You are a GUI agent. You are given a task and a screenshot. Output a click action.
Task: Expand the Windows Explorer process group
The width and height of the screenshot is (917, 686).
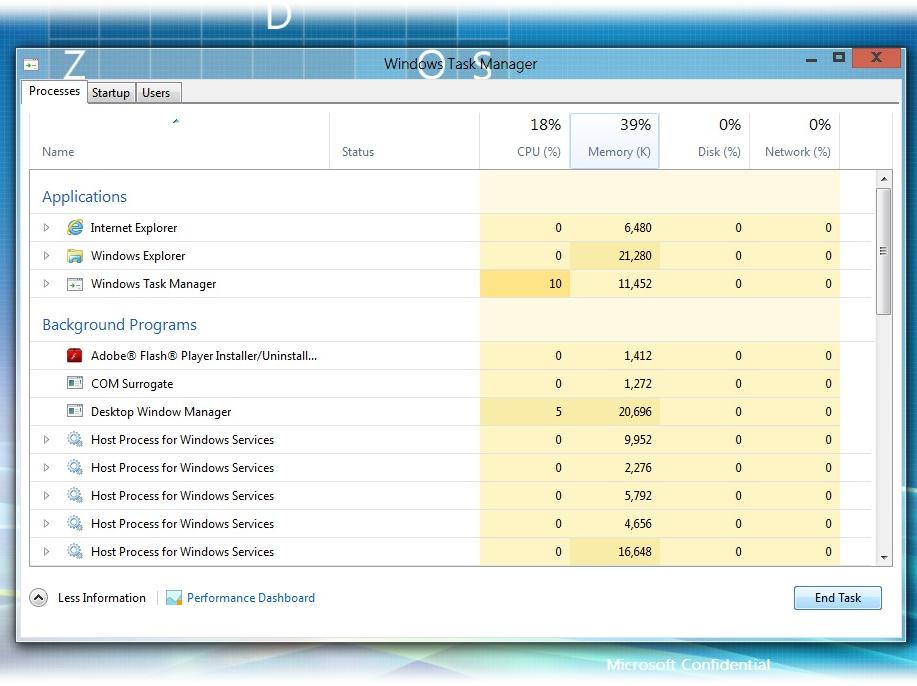[46, 256]
